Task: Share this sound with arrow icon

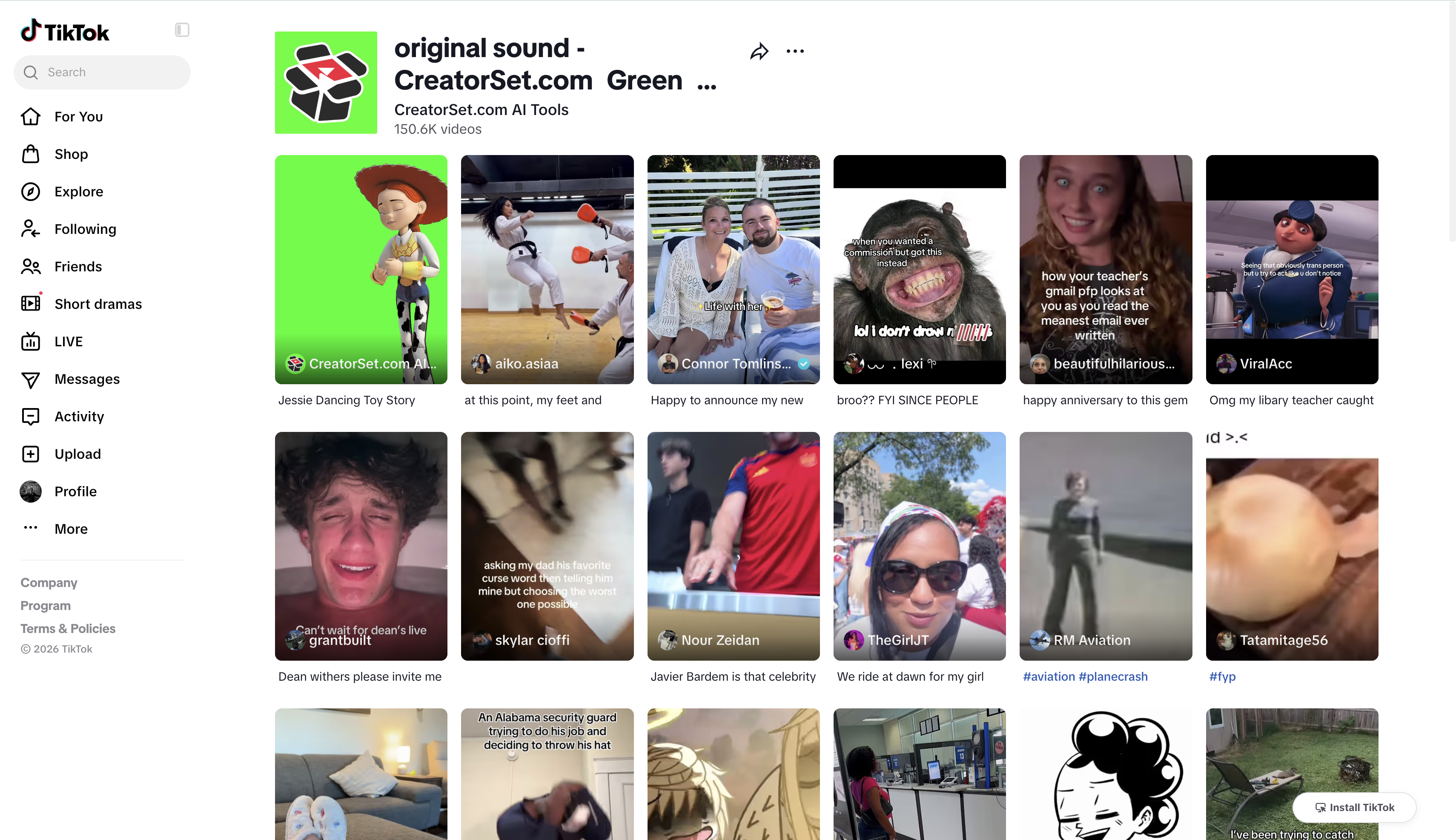Action: tap(760, 52)
